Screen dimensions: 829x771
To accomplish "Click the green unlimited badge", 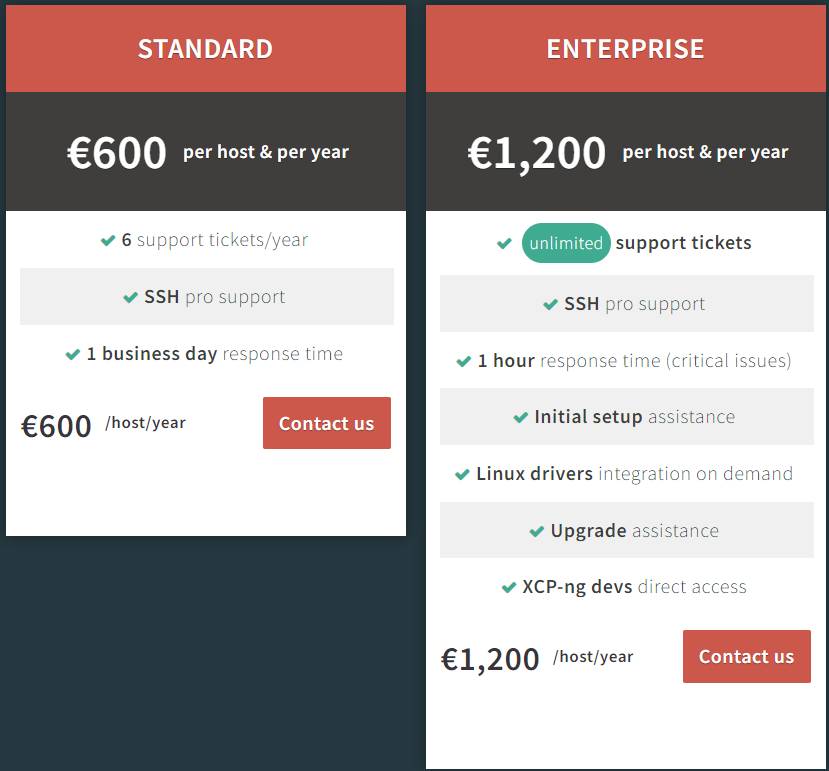I will (566, 243).
